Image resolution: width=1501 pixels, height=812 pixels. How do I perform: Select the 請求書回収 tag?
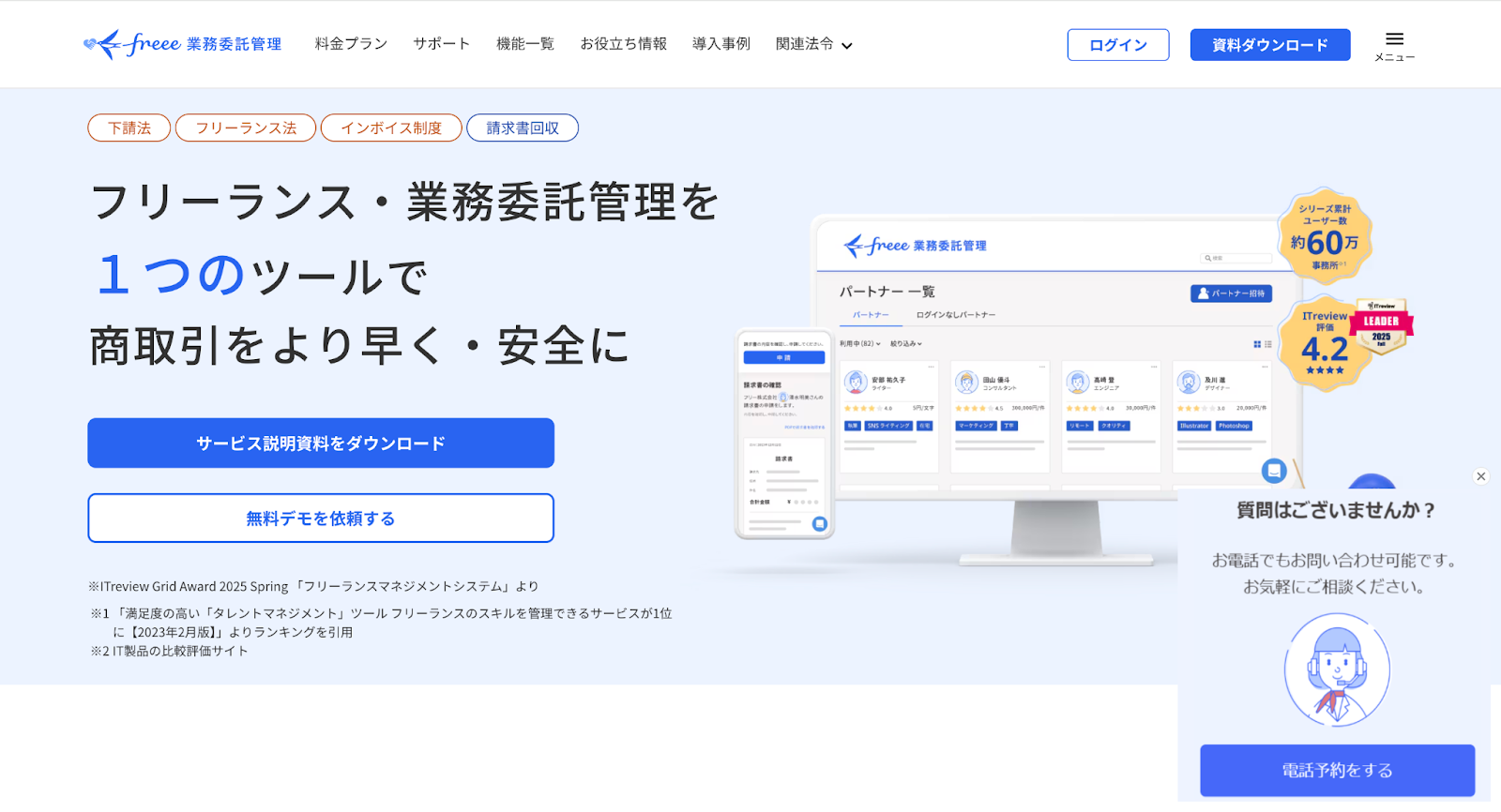coord(523,128)
